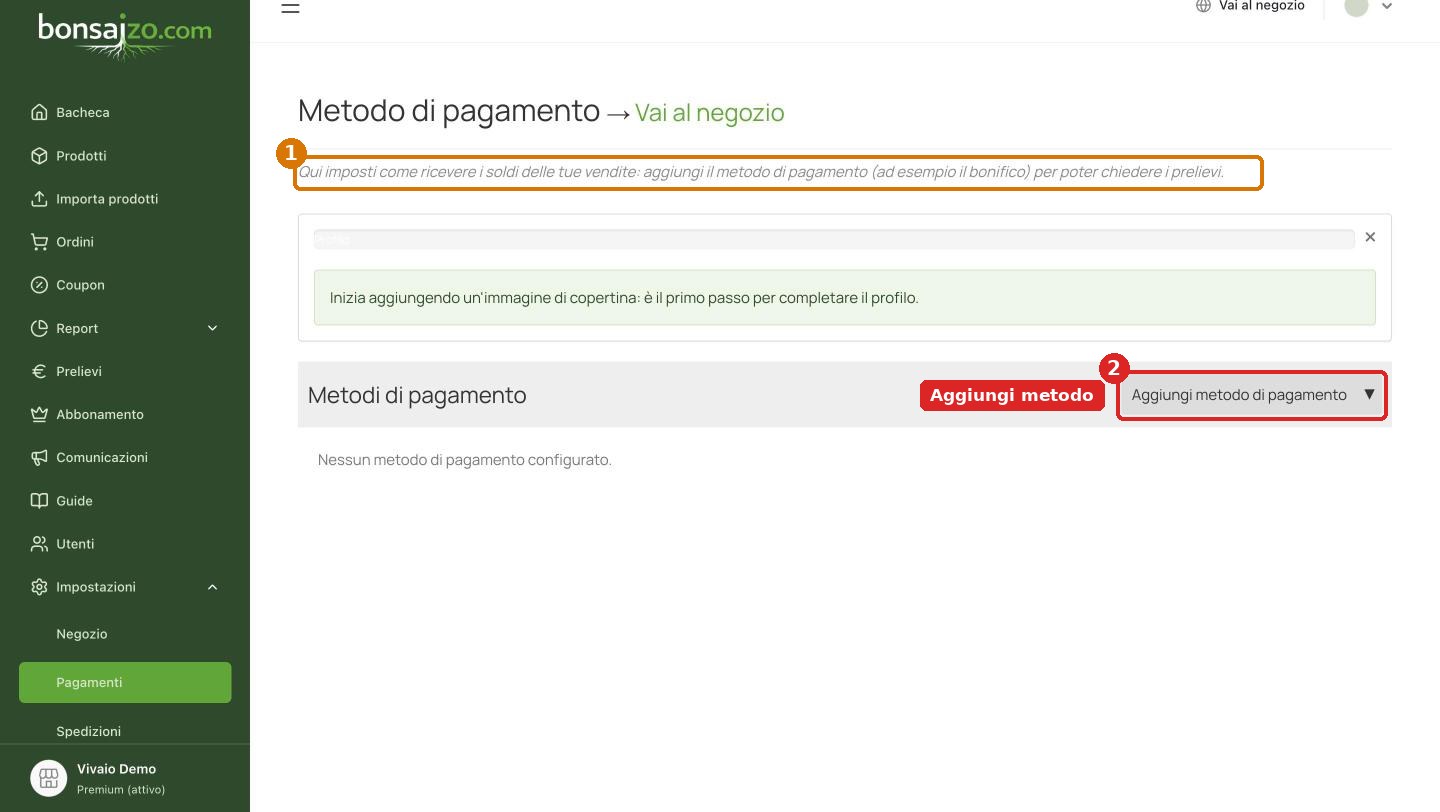Follow the green Vai al negozio heading link
The width and height of the screenshot is (1440, 812).
click(709, 112)
